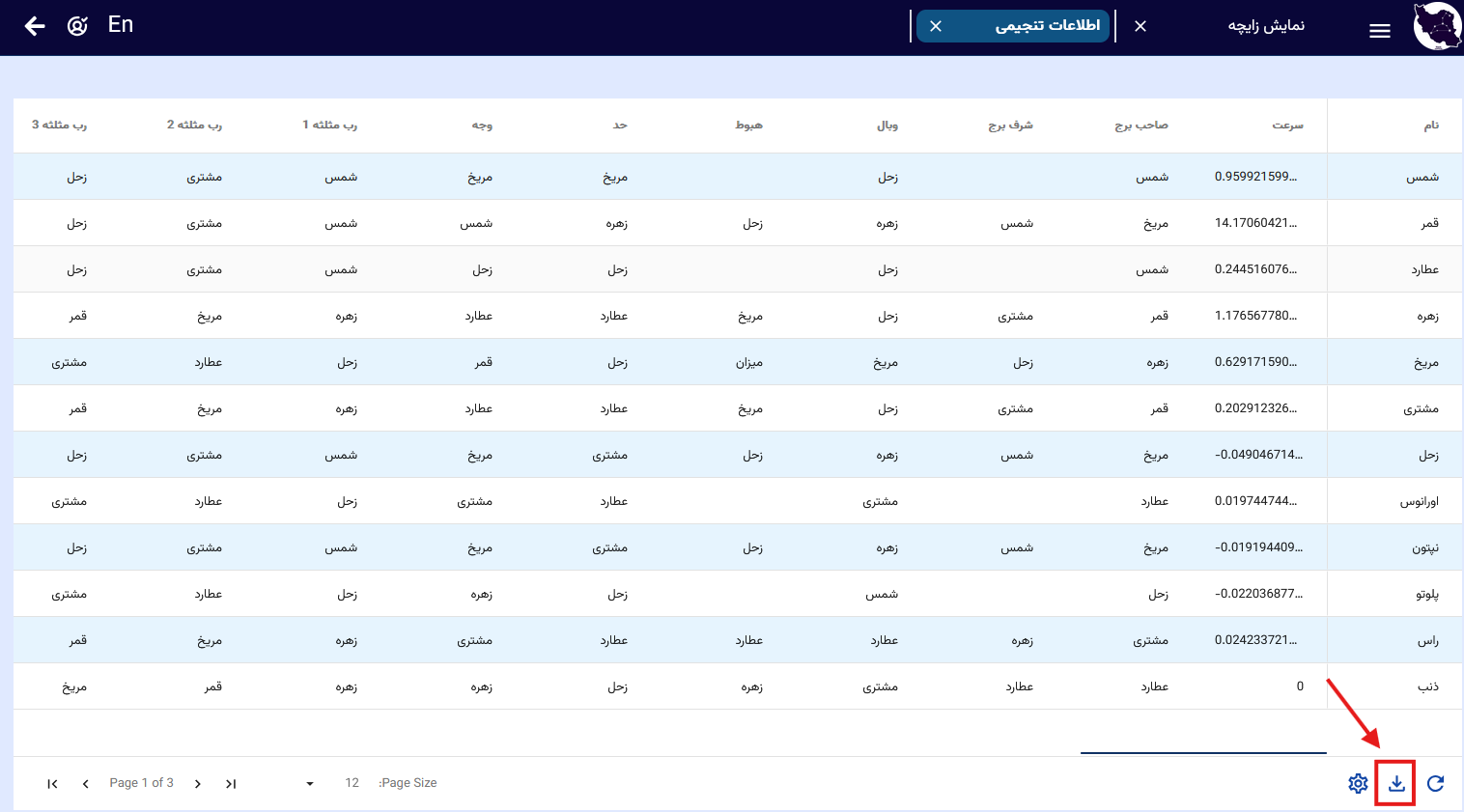
Task: Select the اطلاعات تنجیمی tab
Action: (x=1047, y=26)
